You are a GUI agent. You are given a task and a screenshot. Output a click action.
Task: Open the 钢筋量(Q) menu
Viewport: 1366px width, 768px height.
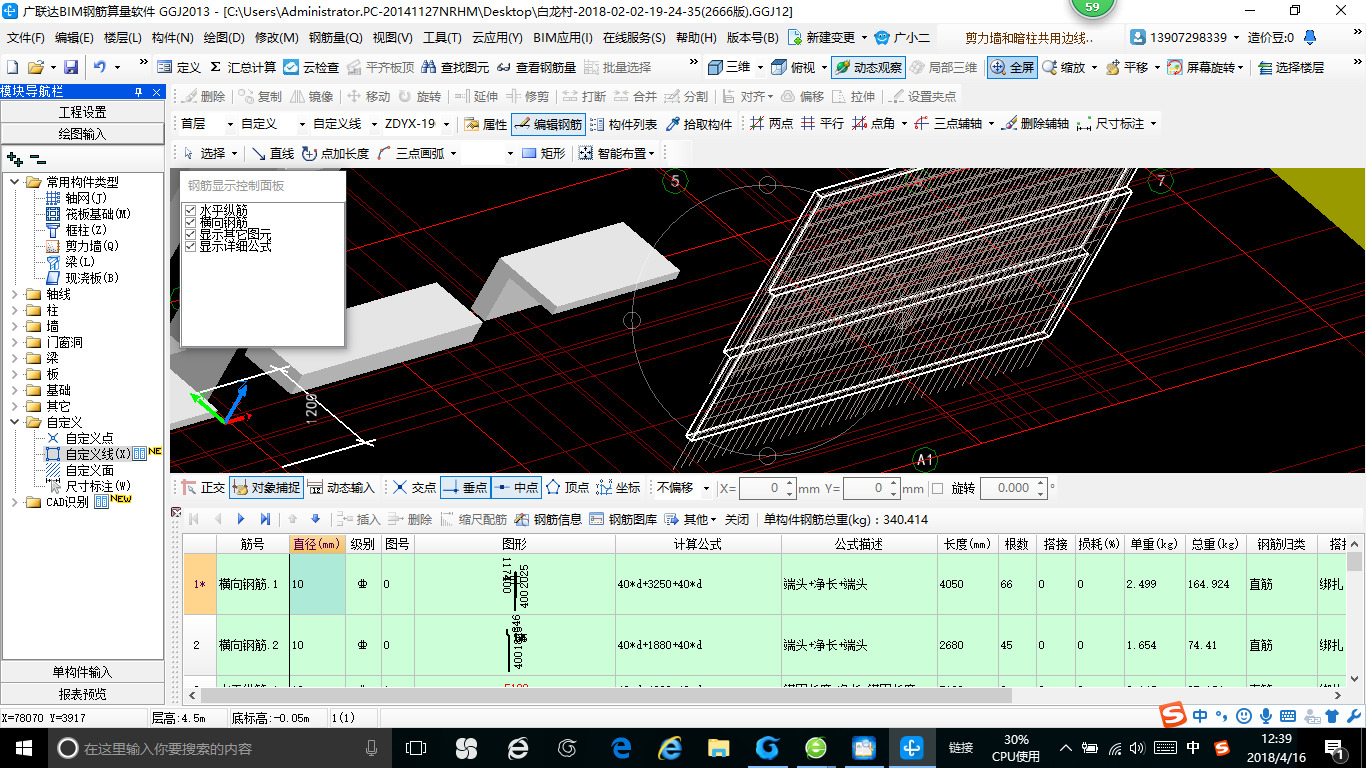pyautogui.click(x=335, y=38)
